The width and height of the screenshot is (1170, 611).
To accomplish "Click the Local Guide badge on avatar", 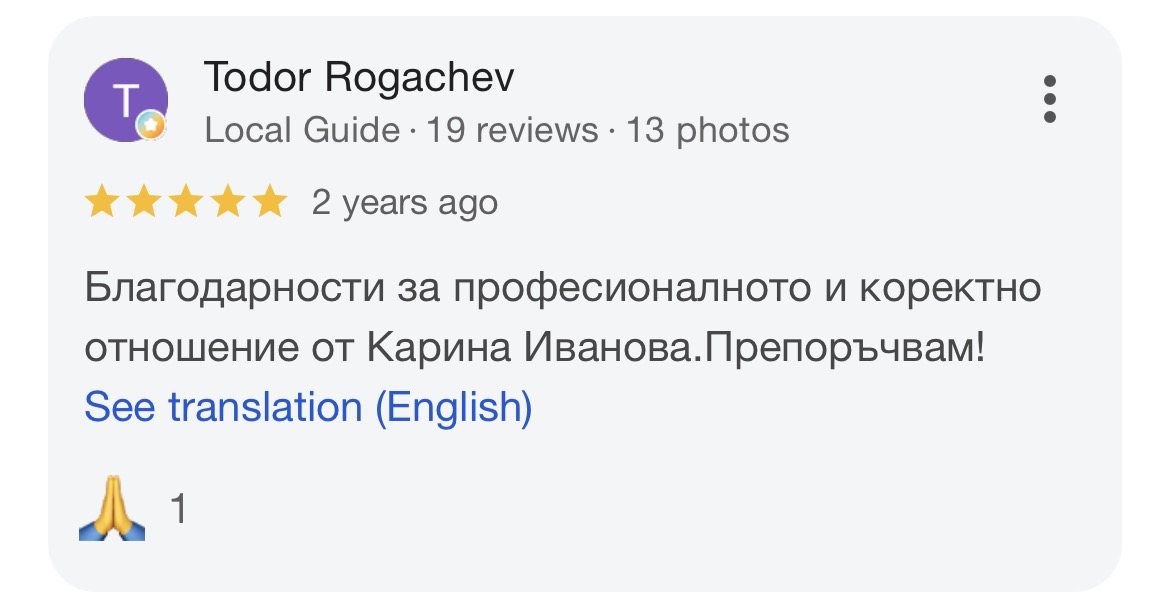I will pyautogui.click(x=151, y=125).
